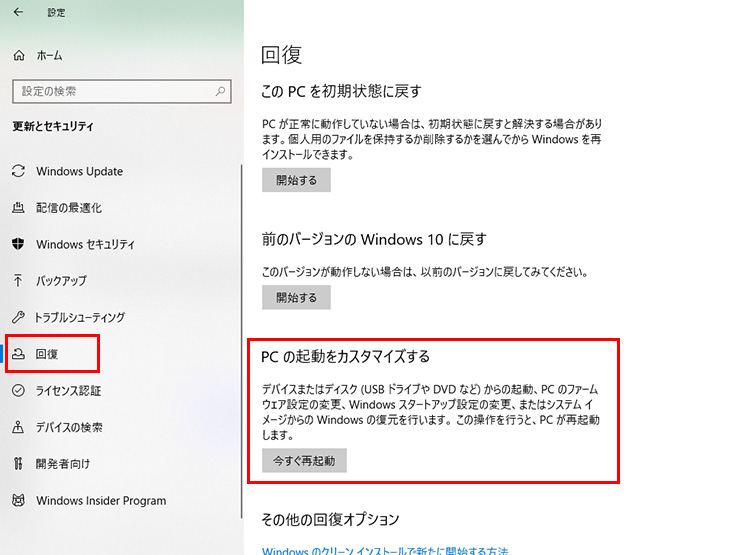Open the Windows クリーンインストール link
Image resolution: width=750 pixels, height=555 pixels.
[385, 550]
